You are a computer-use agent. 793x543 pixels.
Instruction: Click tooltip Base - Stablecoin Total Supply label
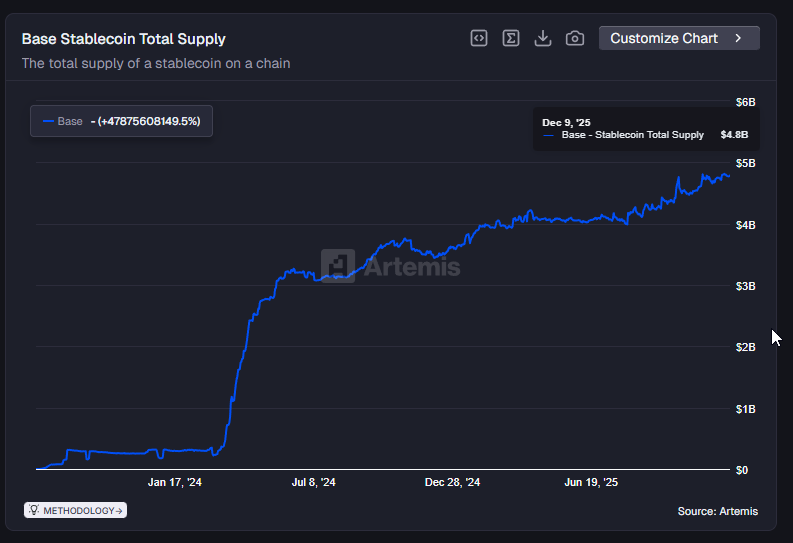633,135
